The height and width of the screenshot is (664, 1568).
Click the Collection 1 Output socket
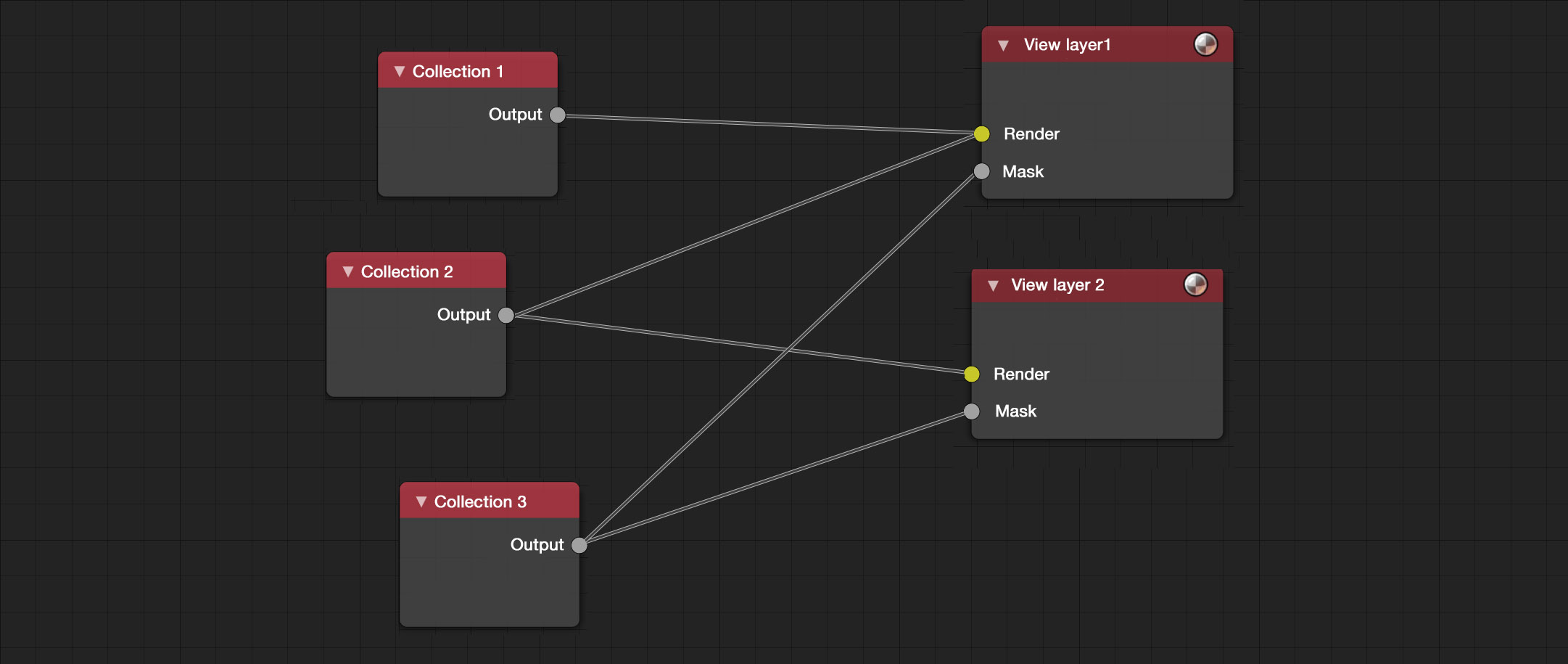pos(558,115)
